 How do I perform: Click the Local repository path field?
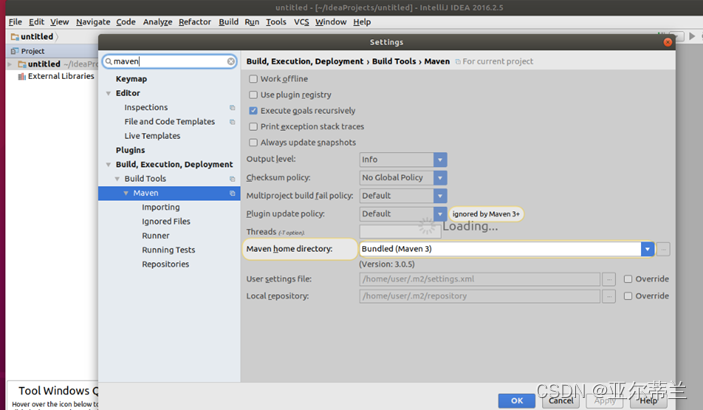coord(480,297)
